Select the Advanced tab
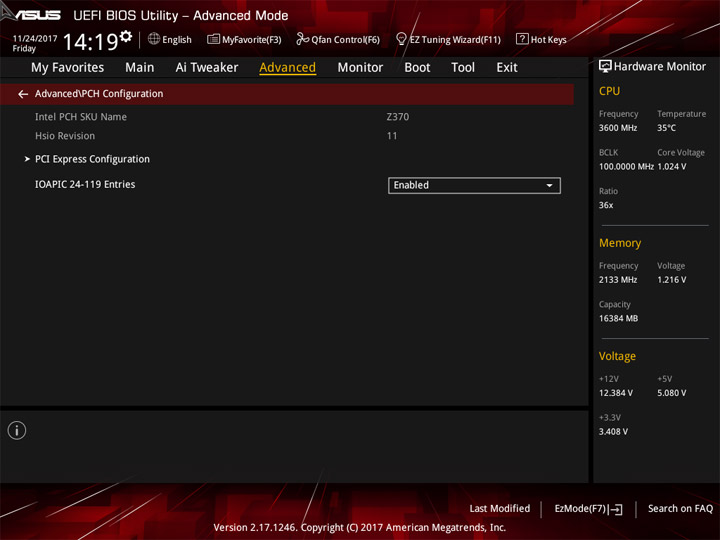The width and height of the screenshot is (720, 540). click(x=287, y=68)
